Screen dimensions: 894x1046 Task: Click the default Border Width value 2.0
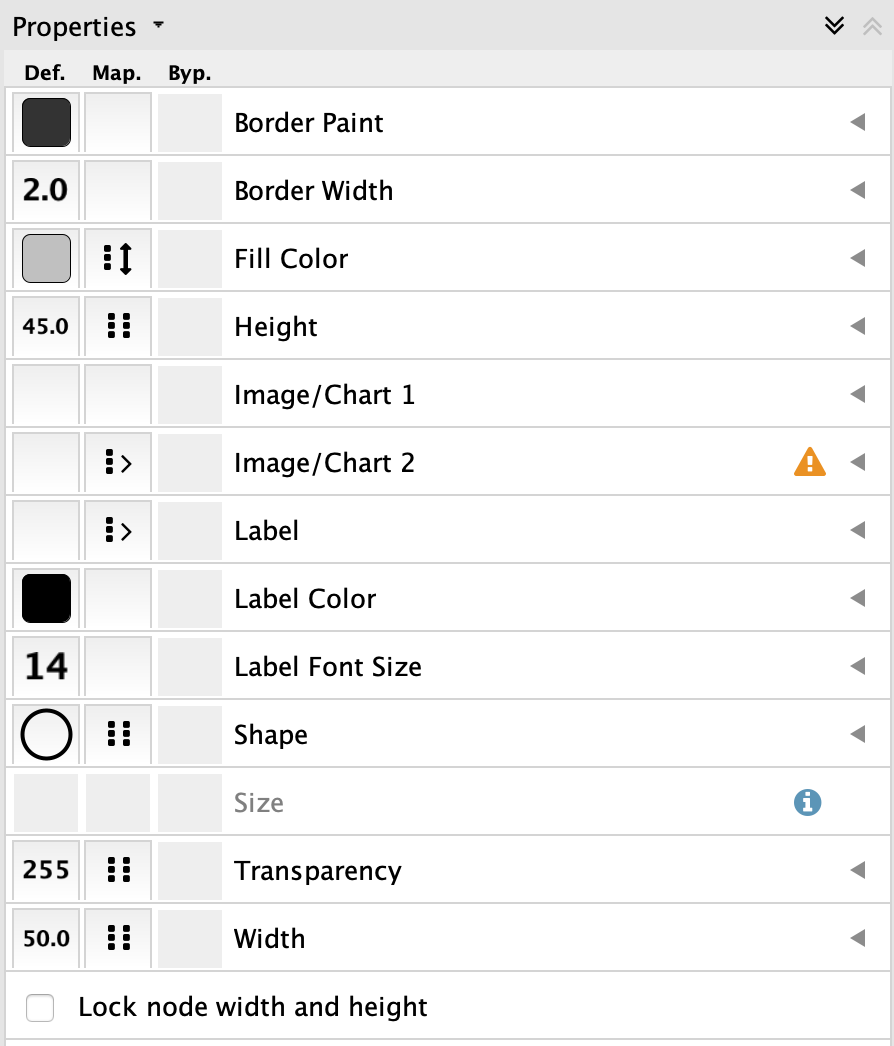pos(46,191)
